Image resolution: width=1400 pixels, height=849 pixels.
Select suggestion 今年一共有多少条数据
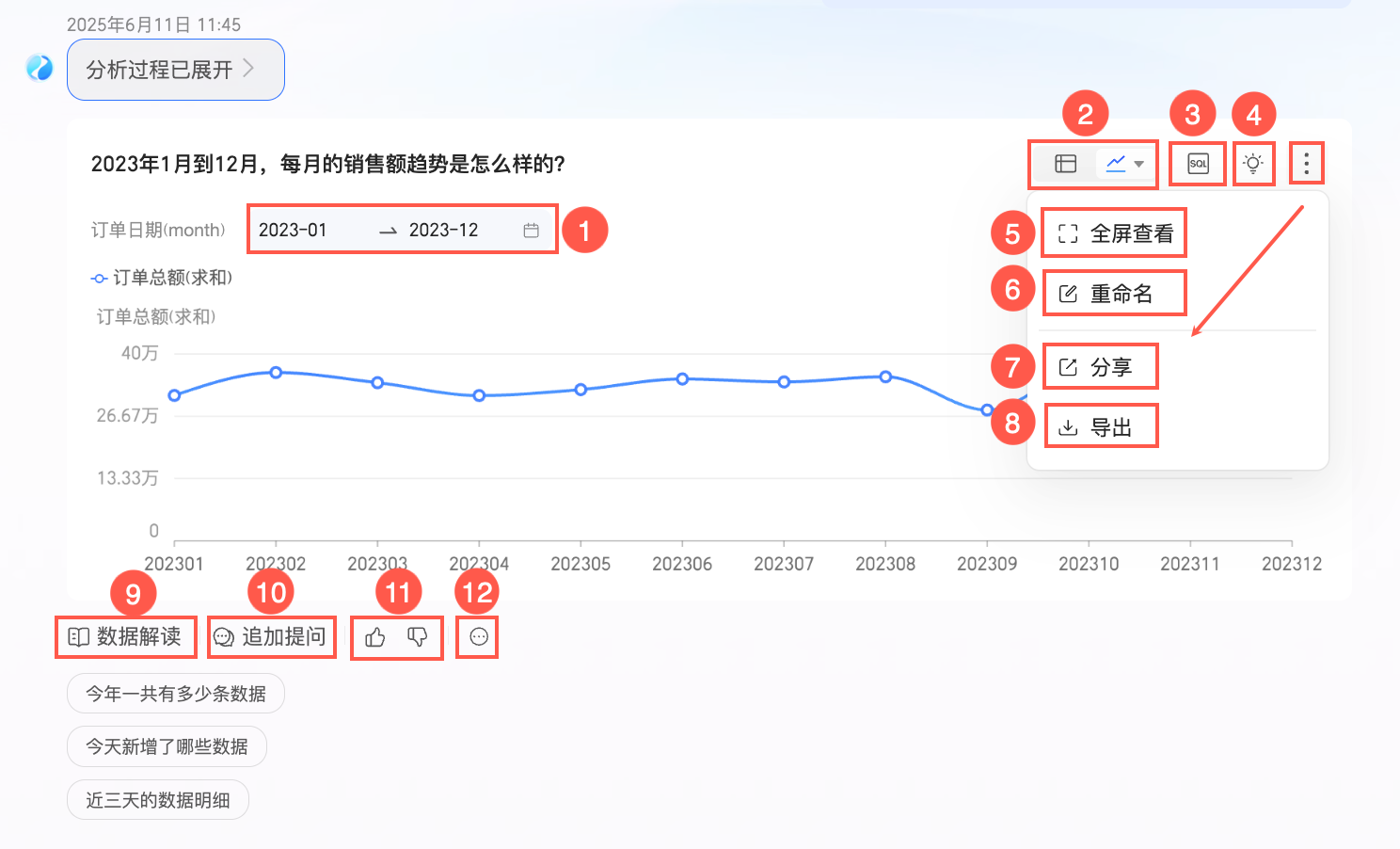[x=176, y=694]
